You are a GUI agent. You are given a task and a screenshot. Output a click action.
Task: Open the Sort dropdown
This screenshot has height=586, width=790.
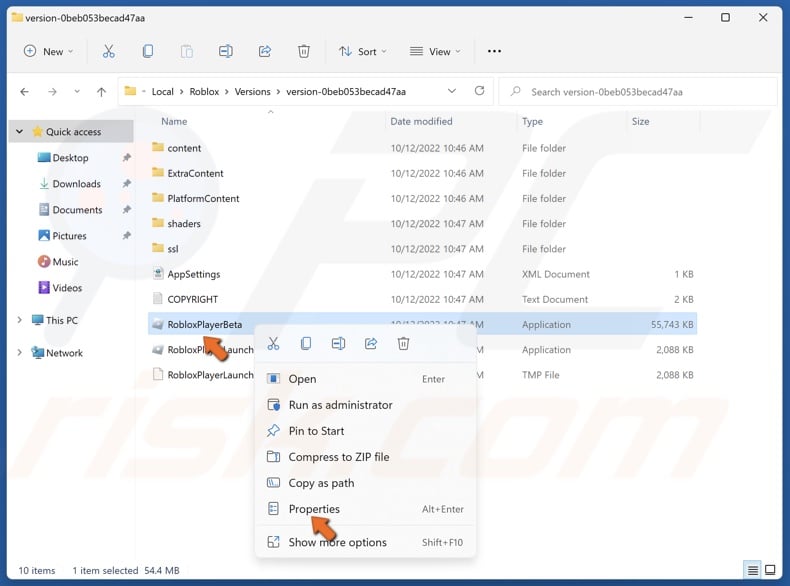[363, 51]
